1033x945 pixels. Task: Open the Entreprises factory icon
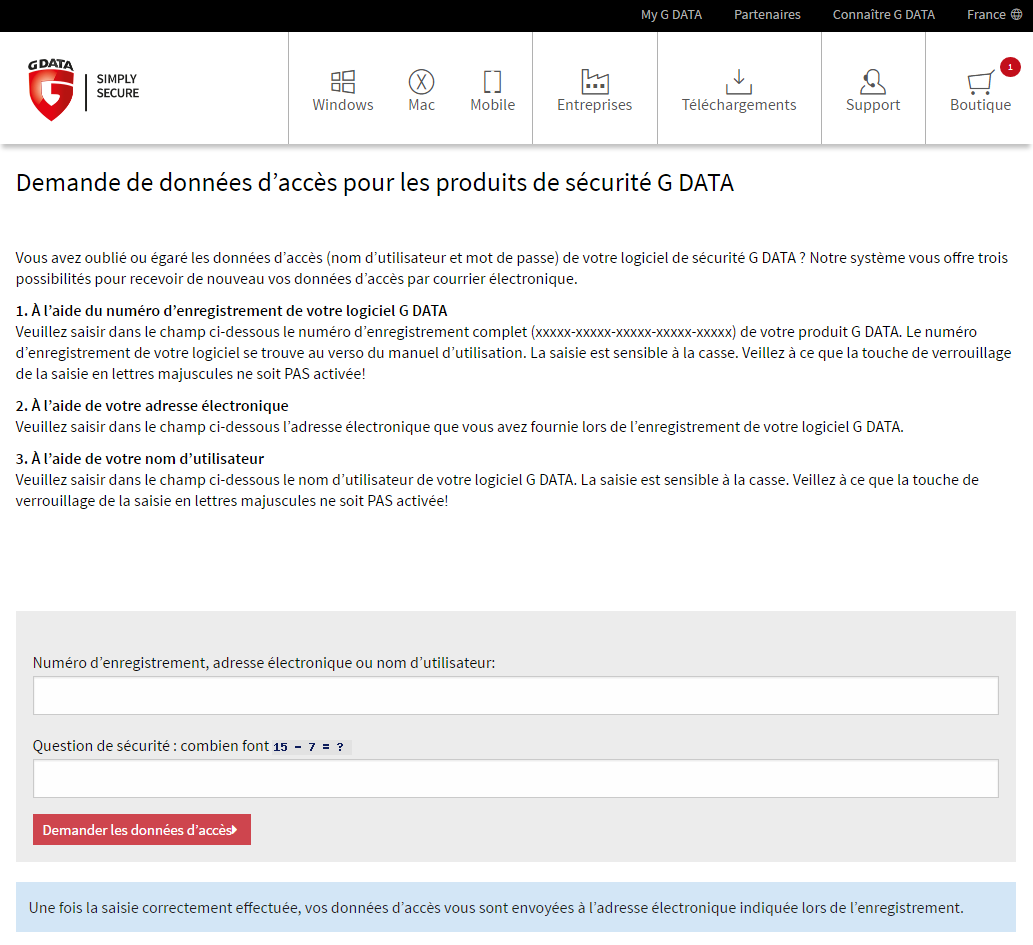(595, 82)
